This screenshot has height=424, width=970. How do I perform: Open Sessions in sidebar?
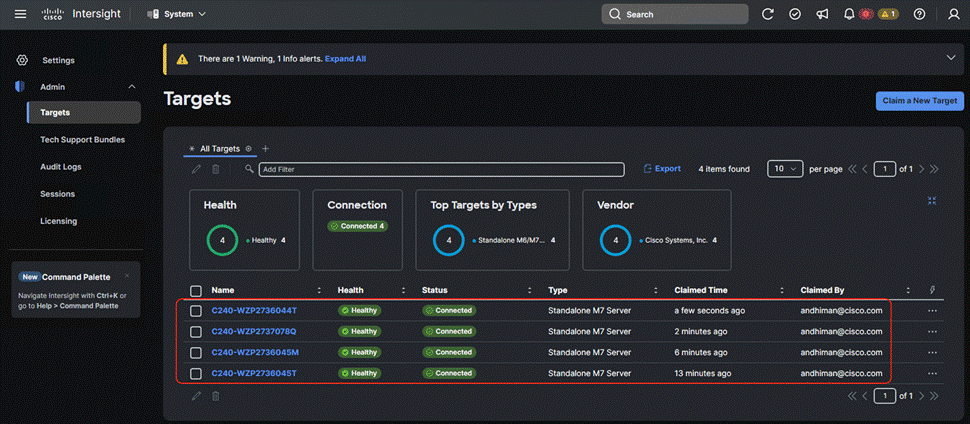(x=58, y=194)
